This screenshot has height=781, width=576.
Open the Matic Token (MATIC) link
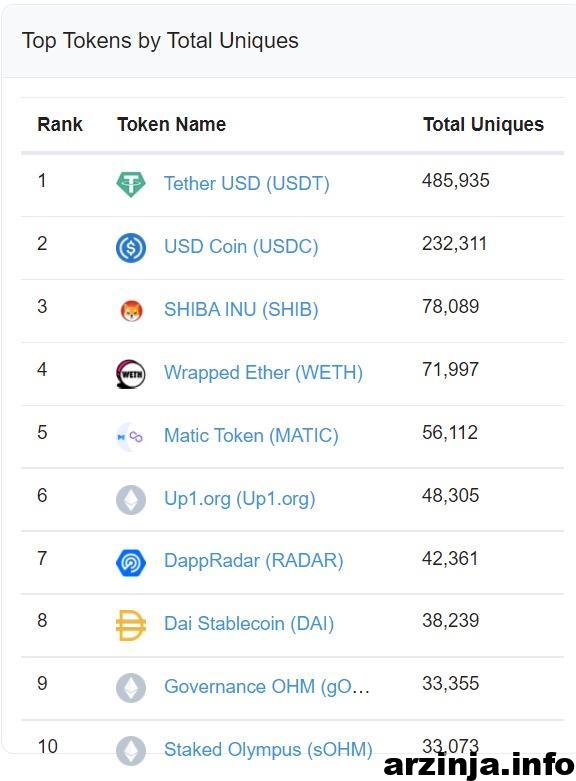[x=251, y=436]
